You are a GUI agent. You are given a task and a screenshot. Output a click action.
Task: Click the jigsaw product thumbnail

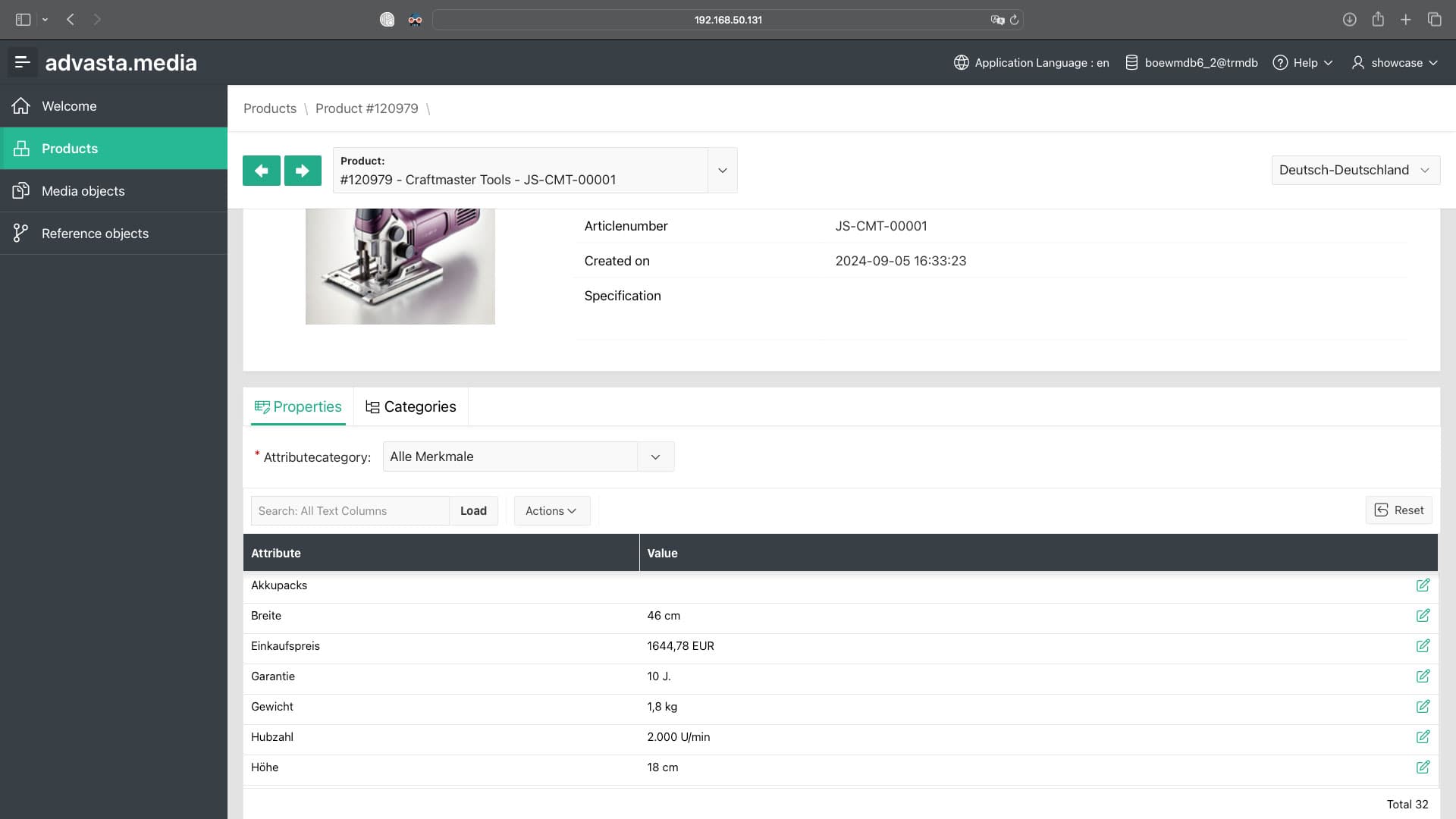(x=400, y=267)
